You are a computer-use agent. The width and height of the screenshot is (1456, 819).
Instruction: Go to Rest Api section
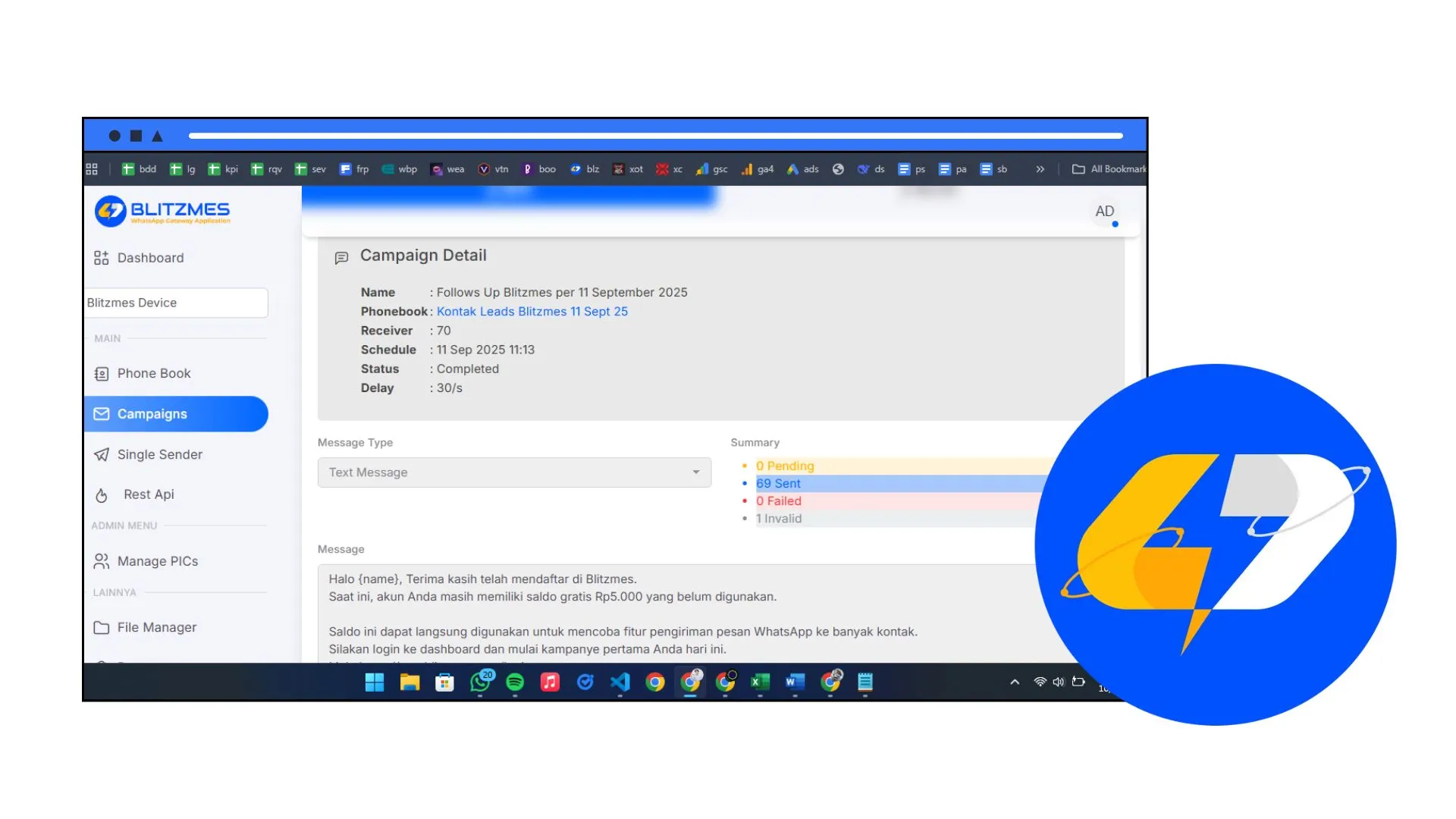148,494
